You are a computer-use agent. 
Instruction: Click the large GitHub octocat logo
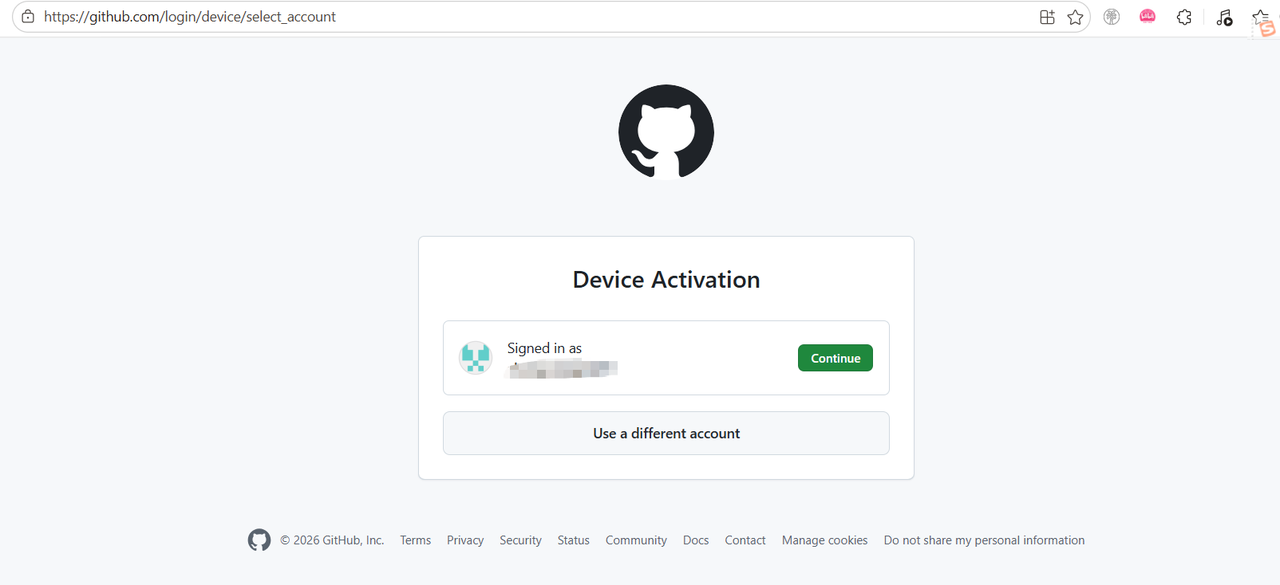click(x=666, y=131)
